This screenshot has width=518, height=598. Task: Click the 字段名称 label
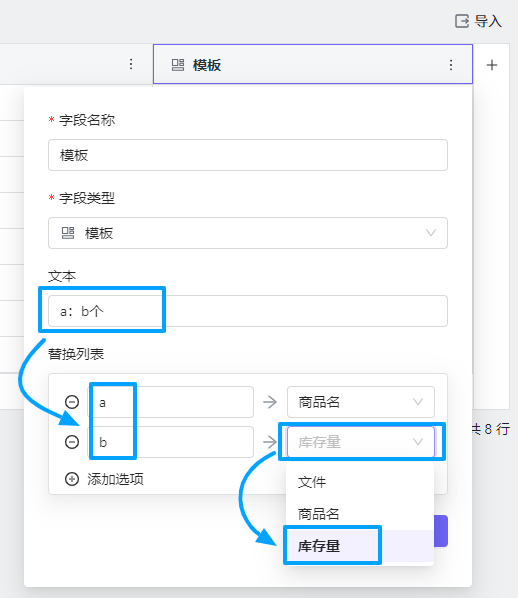(x=87, y=120)
